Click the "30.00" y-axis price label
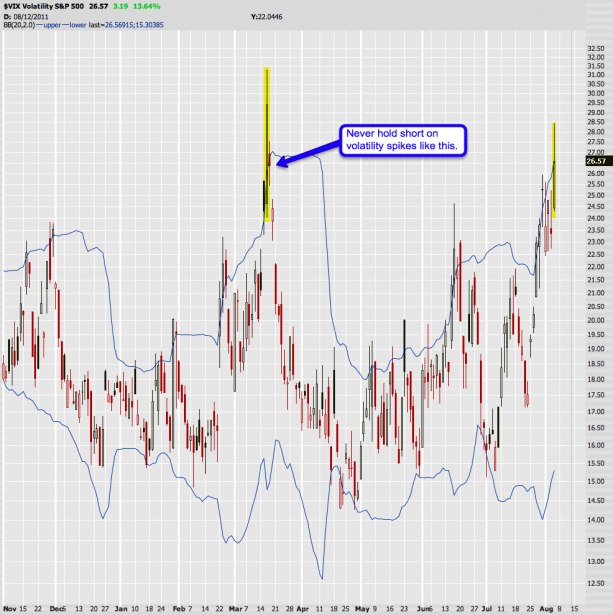Screen dimensions: 613x615 596,93
